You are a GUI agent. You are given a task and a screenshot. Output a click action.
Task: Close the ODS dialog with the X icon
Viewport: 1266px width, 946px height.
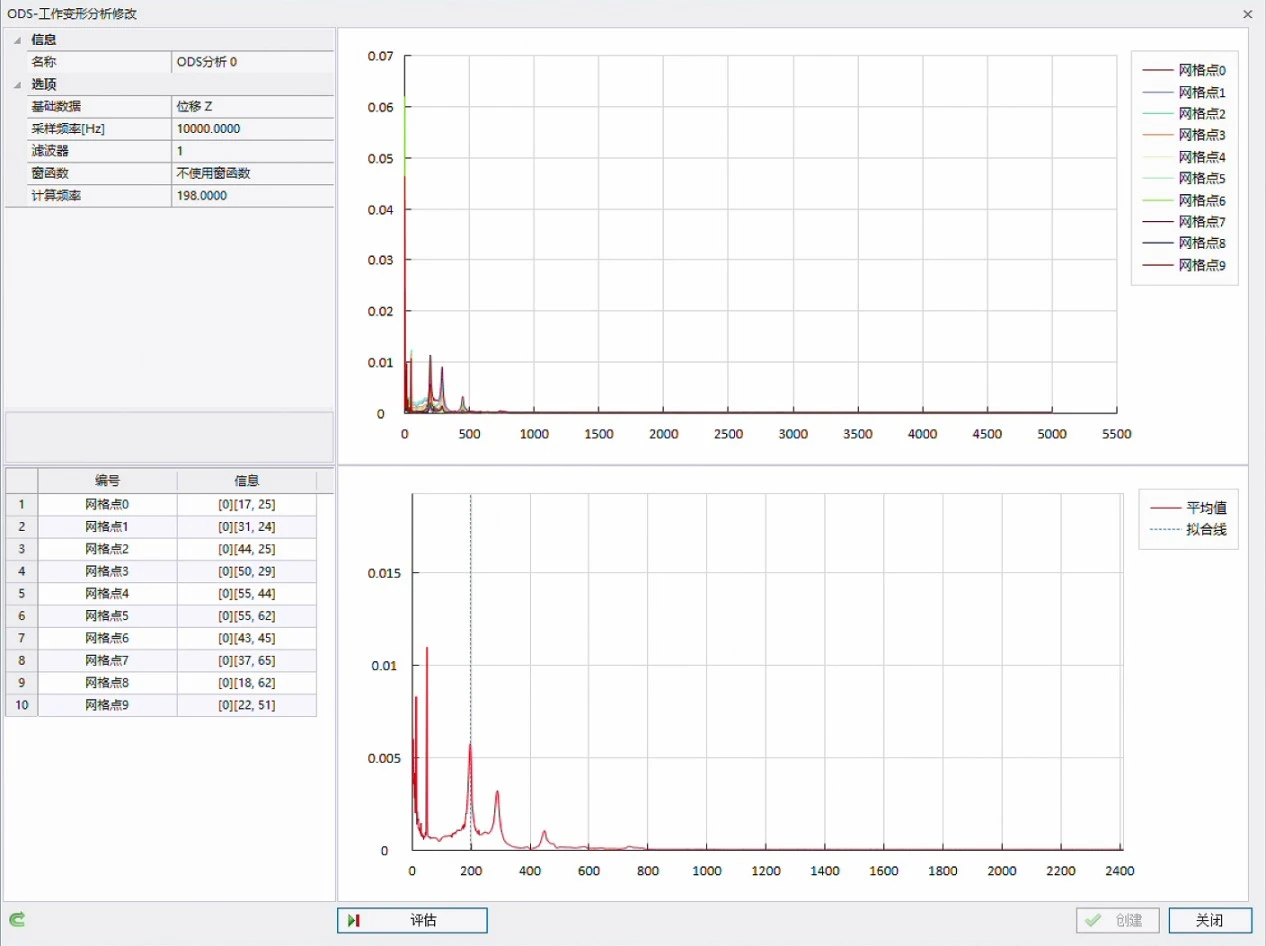pos(1247,14)
